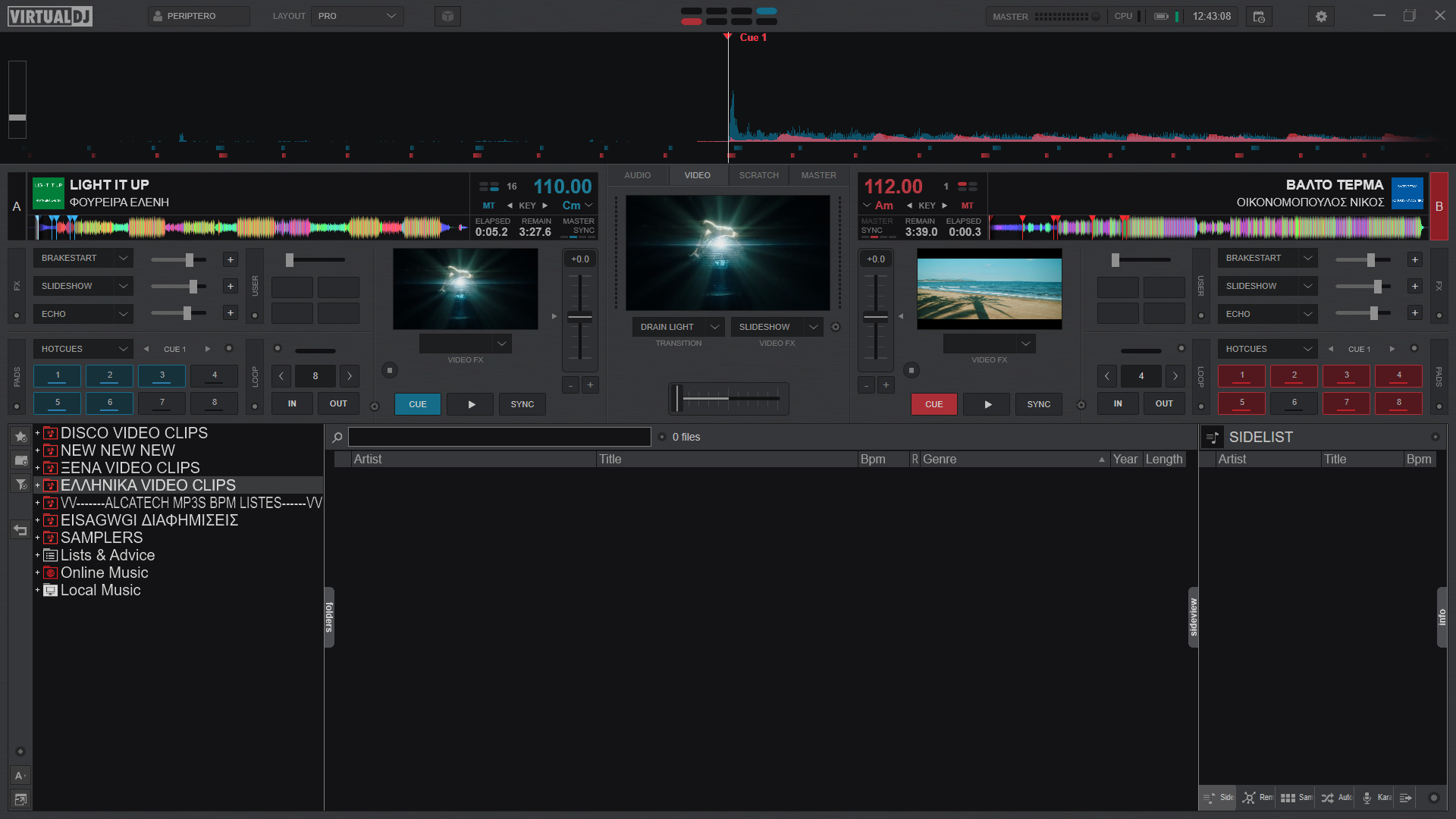1456x819 pixels.
Task: Toggle deck A SLIDESHOW effect plus button
Action: [x=231, y=286]
